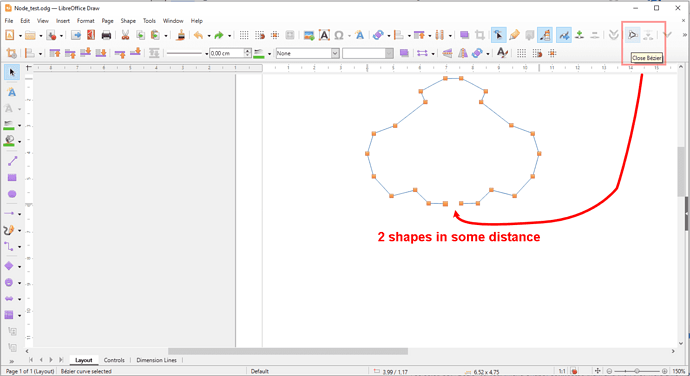Image resolution: width=690 pixels, height=376 pixels.
Task: Open the File menu
Action: click(x=9, y=21)
